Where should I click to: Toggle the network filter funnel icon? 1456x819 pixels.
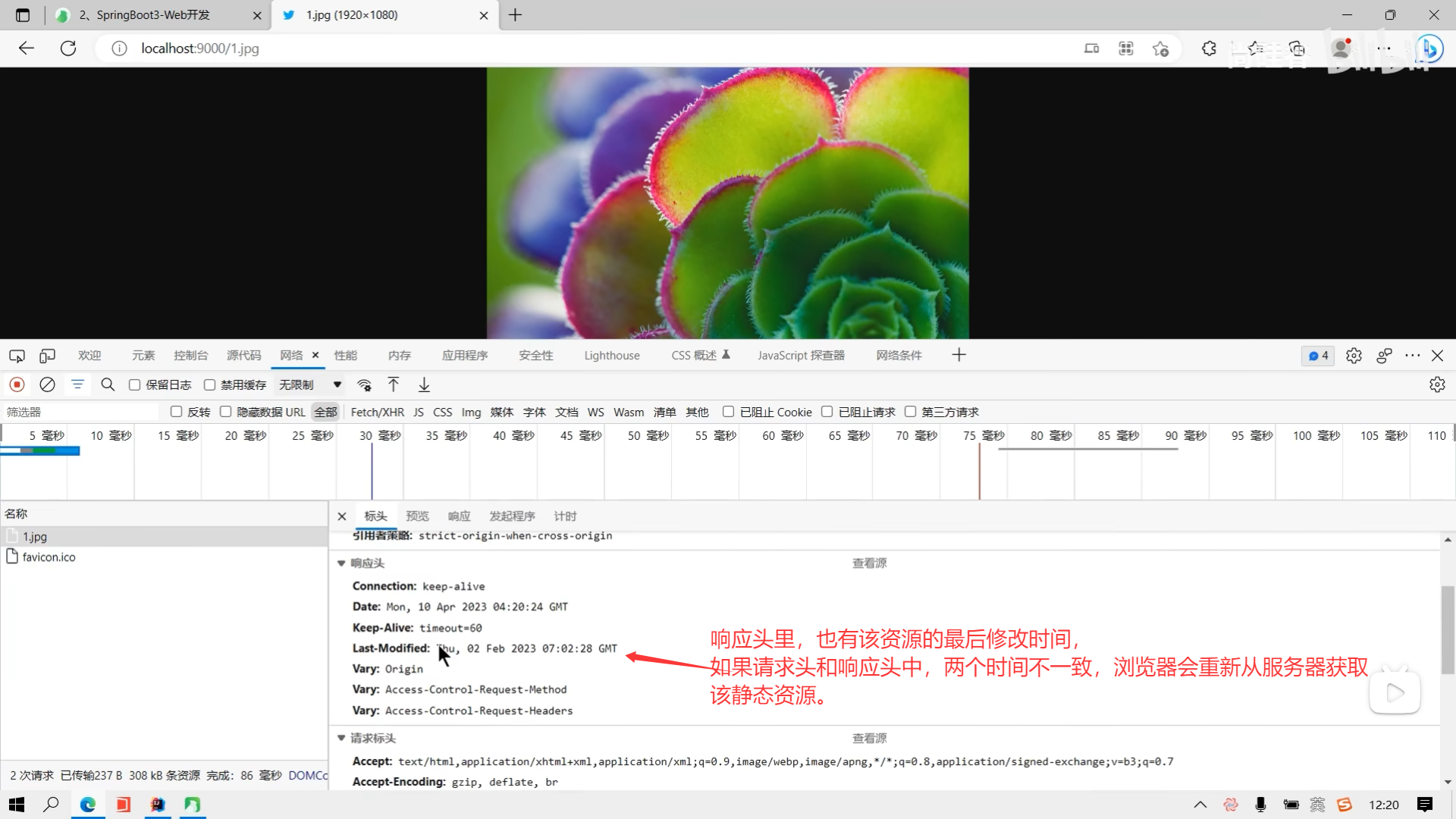coord(77,384)
